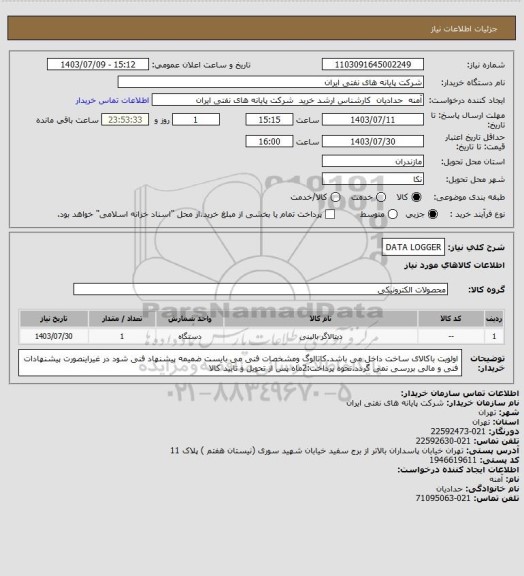
Task: Tick the اسناد خزانه اسلامی payment checkbox
Action: 330,214
